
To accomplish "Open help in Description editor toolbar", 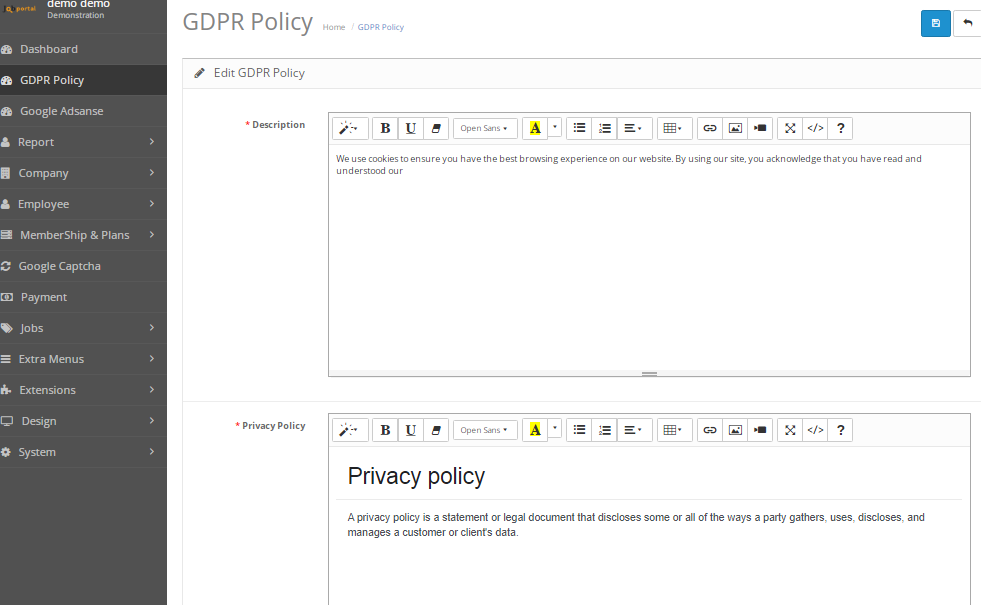I will click(x=840, y=129).
